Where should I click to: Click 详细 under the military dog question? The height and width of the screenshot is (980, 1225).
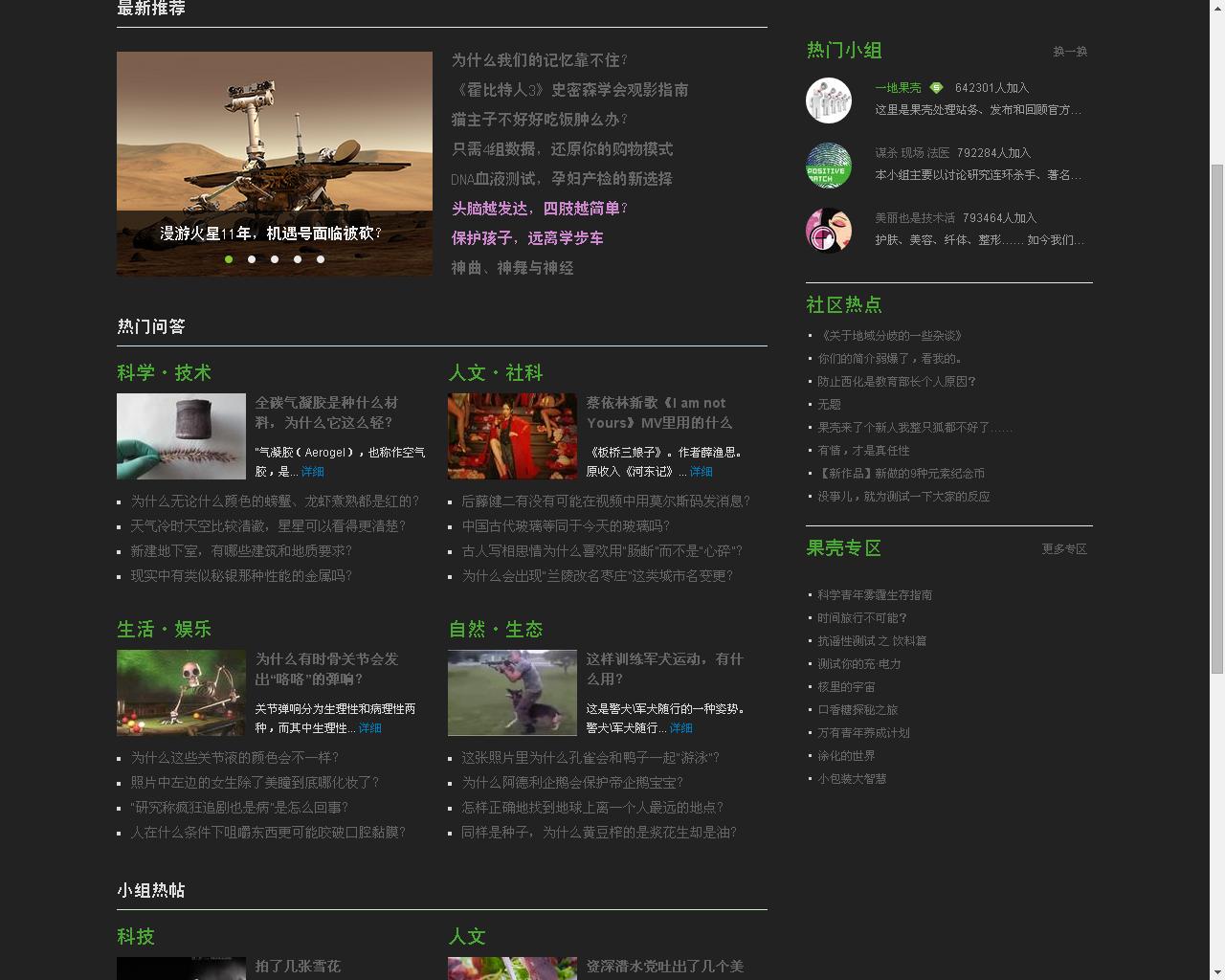tap(681, 728)
